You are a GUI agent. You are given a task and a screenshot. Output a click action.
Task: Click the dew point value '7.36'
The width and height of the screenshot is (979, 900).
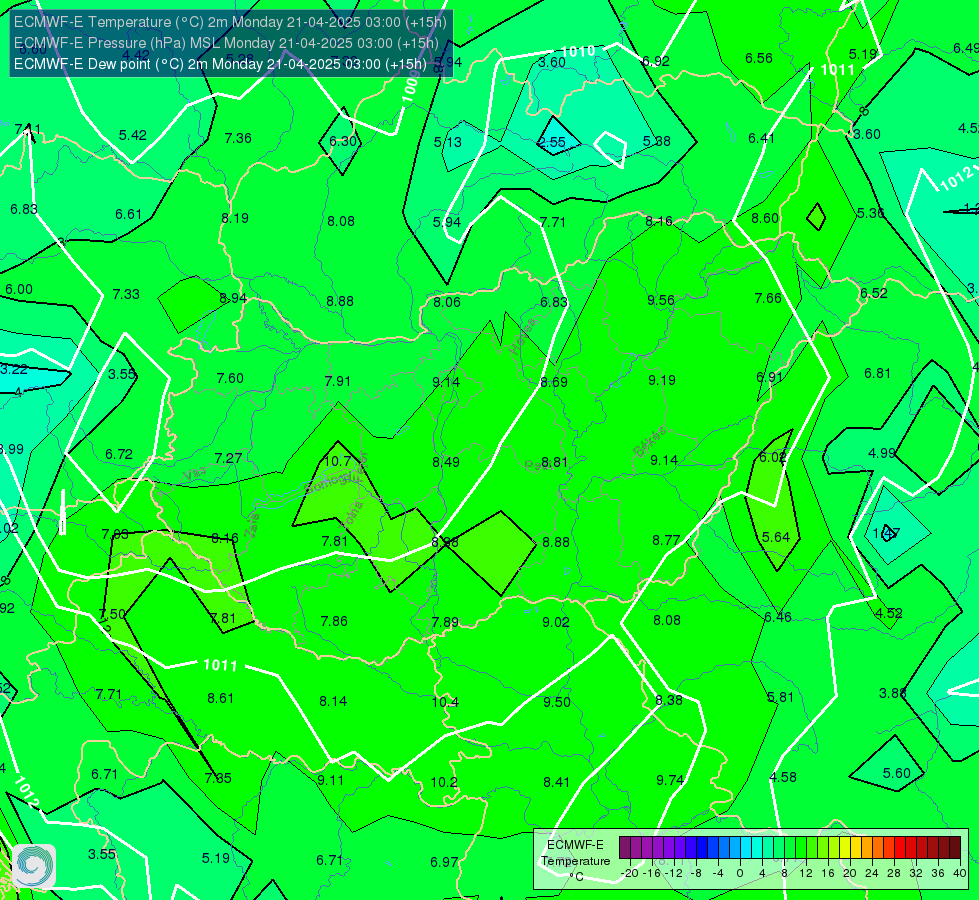[x=238, y=138]
